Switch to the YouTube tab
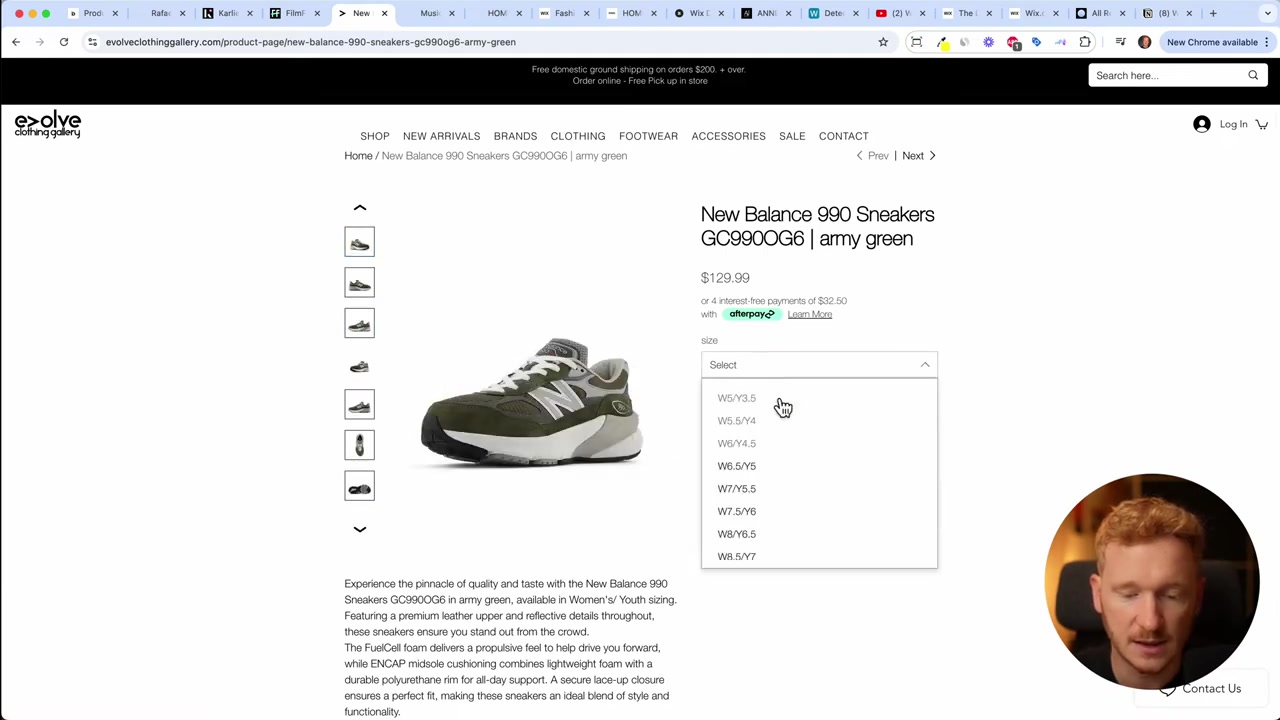The height and width of the screenshot is (720, 1280). pyautogui.click(x=900, y=13)
